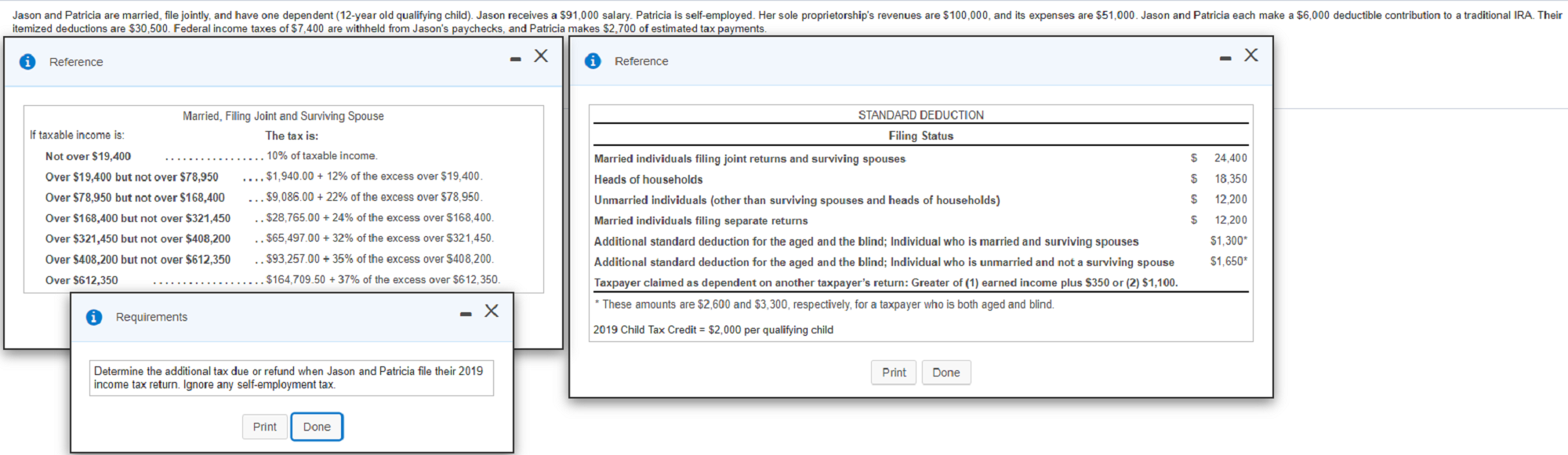Click Print in the Requirements window

tap(264, 427)
